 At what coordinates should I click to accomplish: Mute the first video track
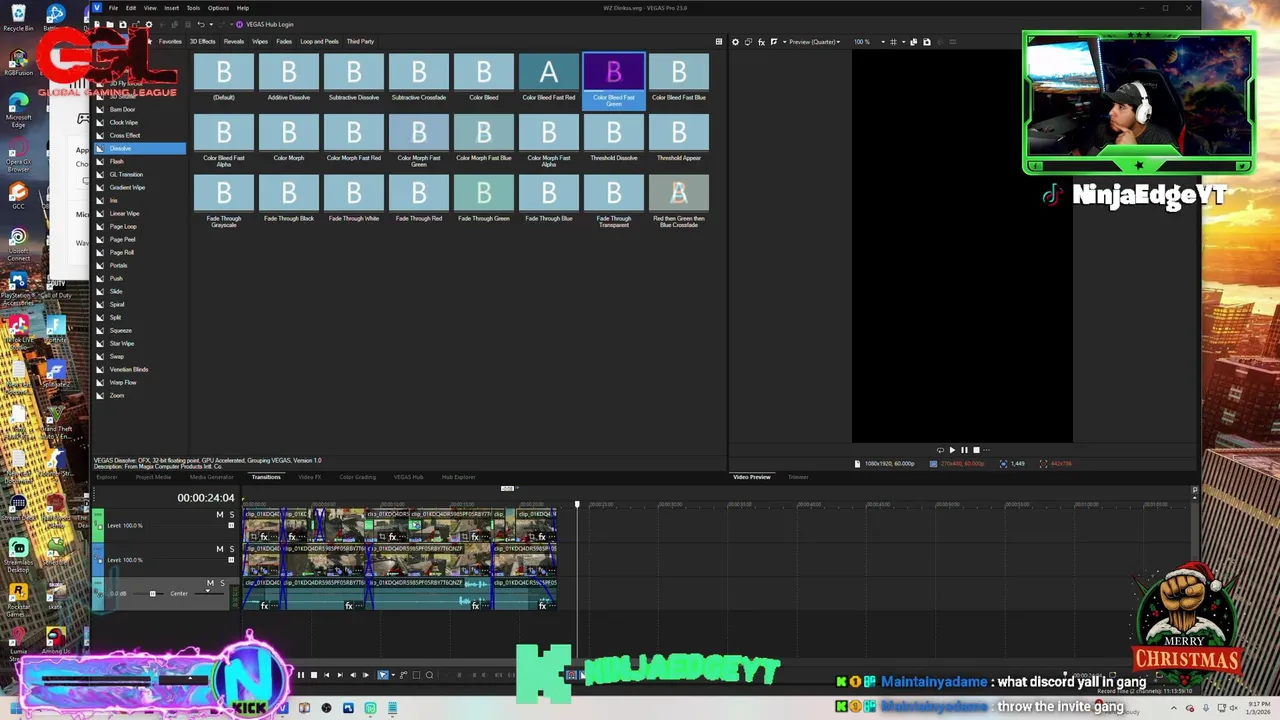pos(220,515)
